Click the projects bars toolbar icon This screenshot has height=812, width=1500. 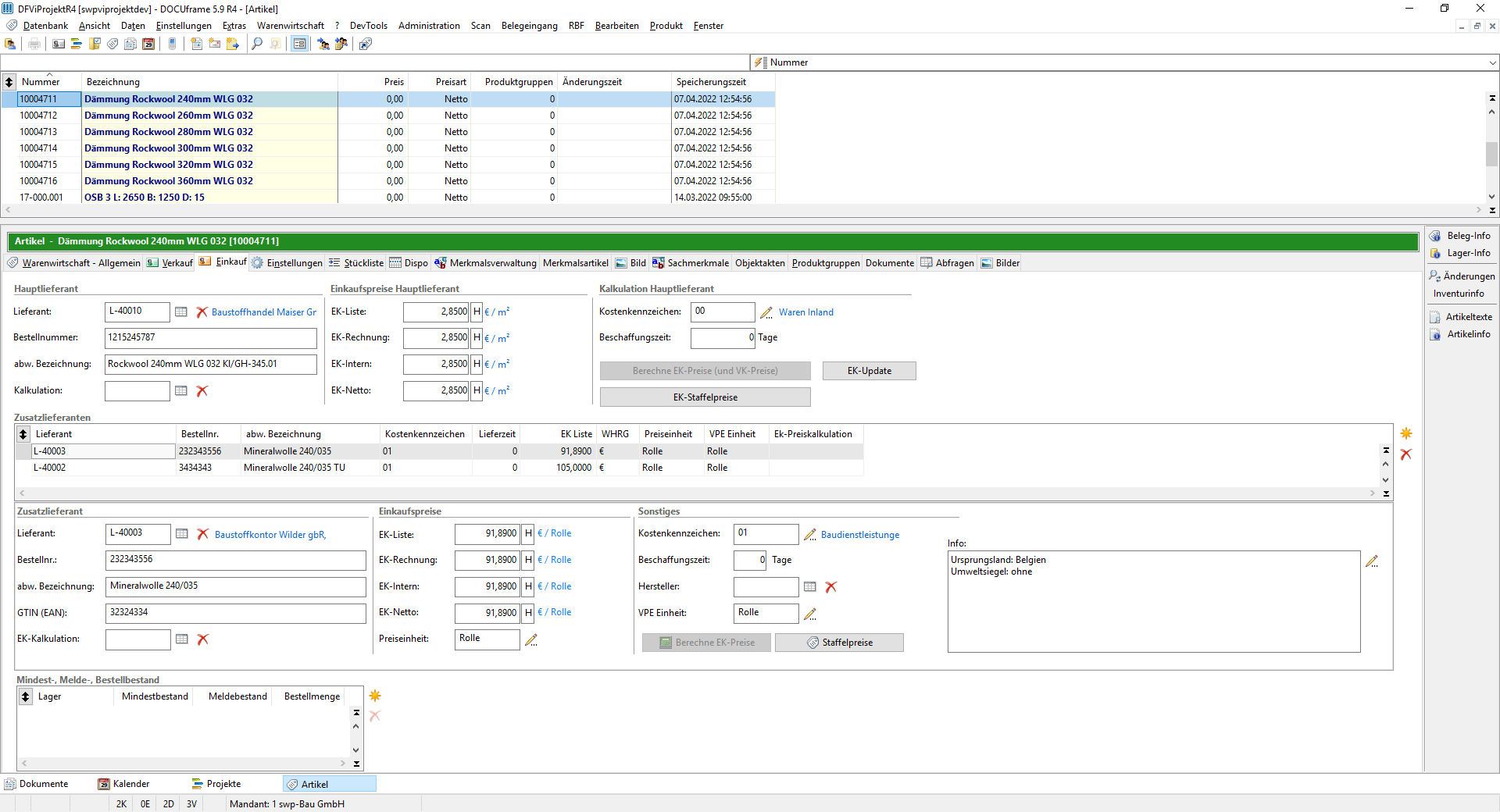click(77, 45)
